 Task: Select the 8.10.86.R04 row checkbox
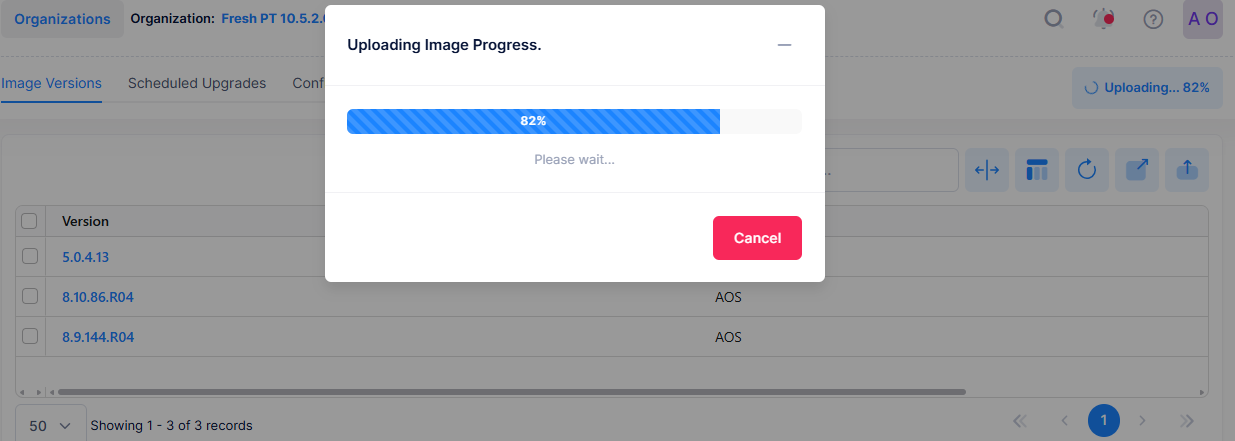(30, 296)
